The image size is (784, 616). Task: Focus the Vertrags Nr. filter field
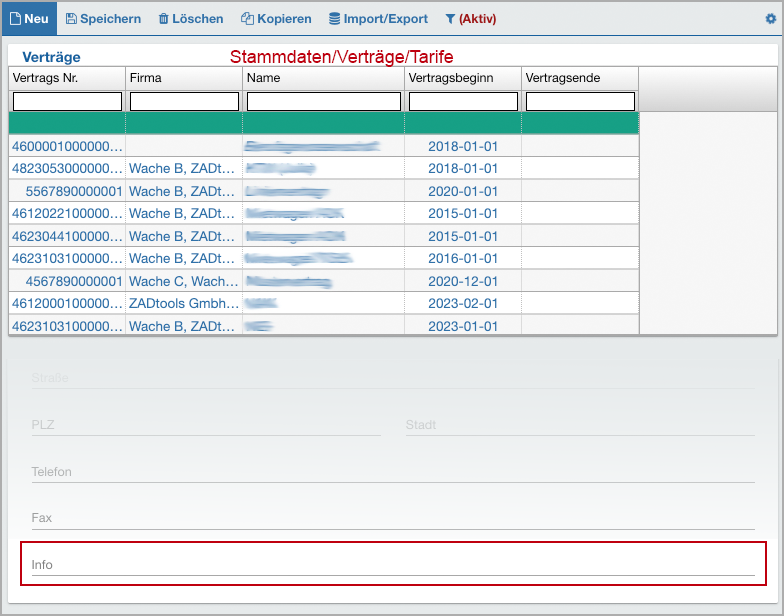coord(67,101)
